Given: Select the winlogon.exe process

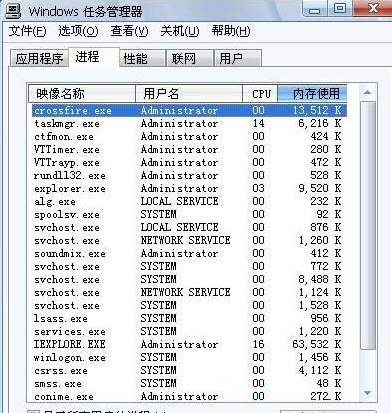Looking at the screenshot, I should tap(189, 357).
